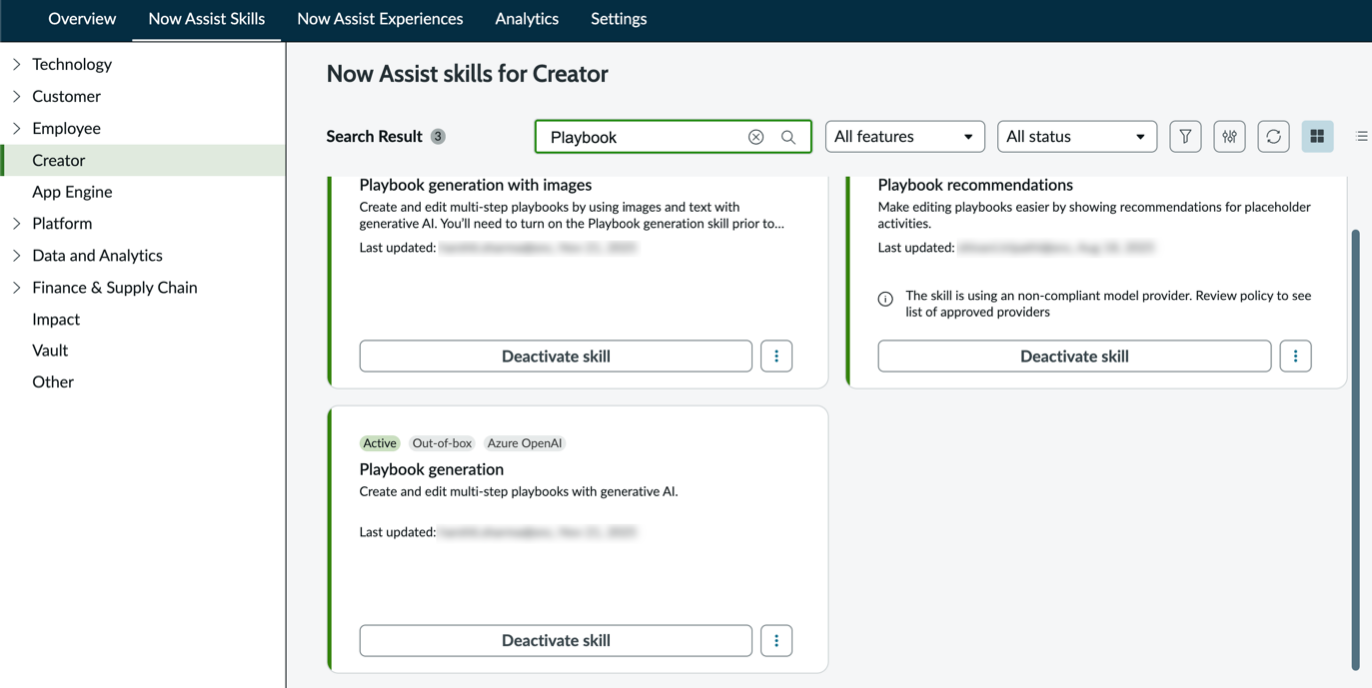
Task: Refresh the skills list
Action: (x=1273, y=137)
